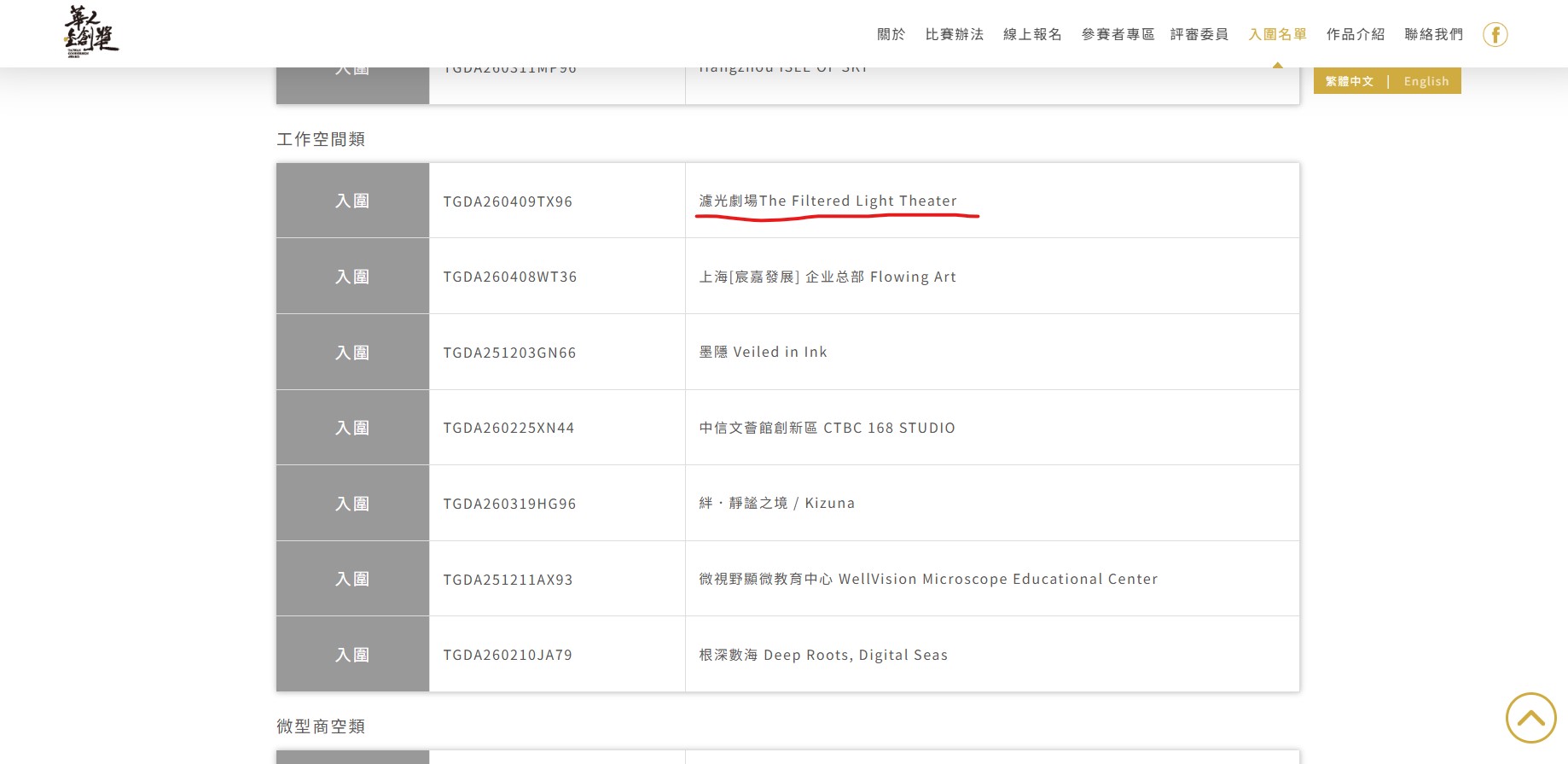Click the 絆・靜謐之境 / Kizuna entry

click(777, 503)
